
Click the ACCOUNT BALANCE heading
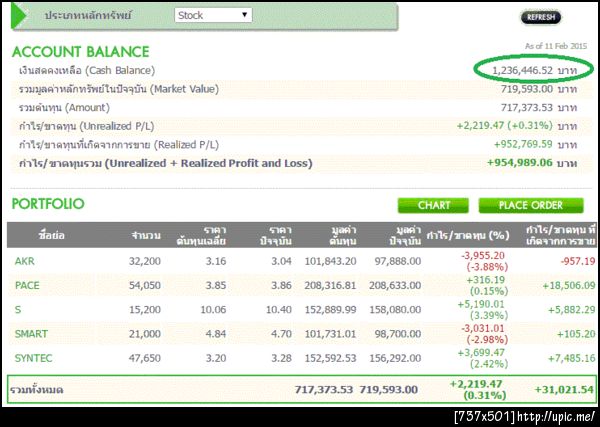(80, 52)
